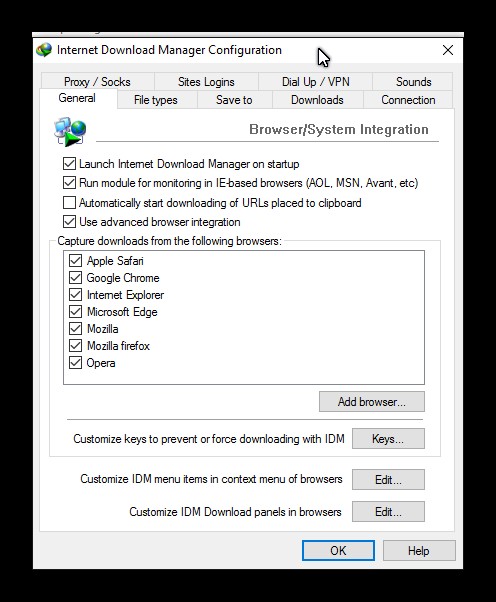
Task: Click Capture downloads from the following browsers label
Action: [169, 241]
